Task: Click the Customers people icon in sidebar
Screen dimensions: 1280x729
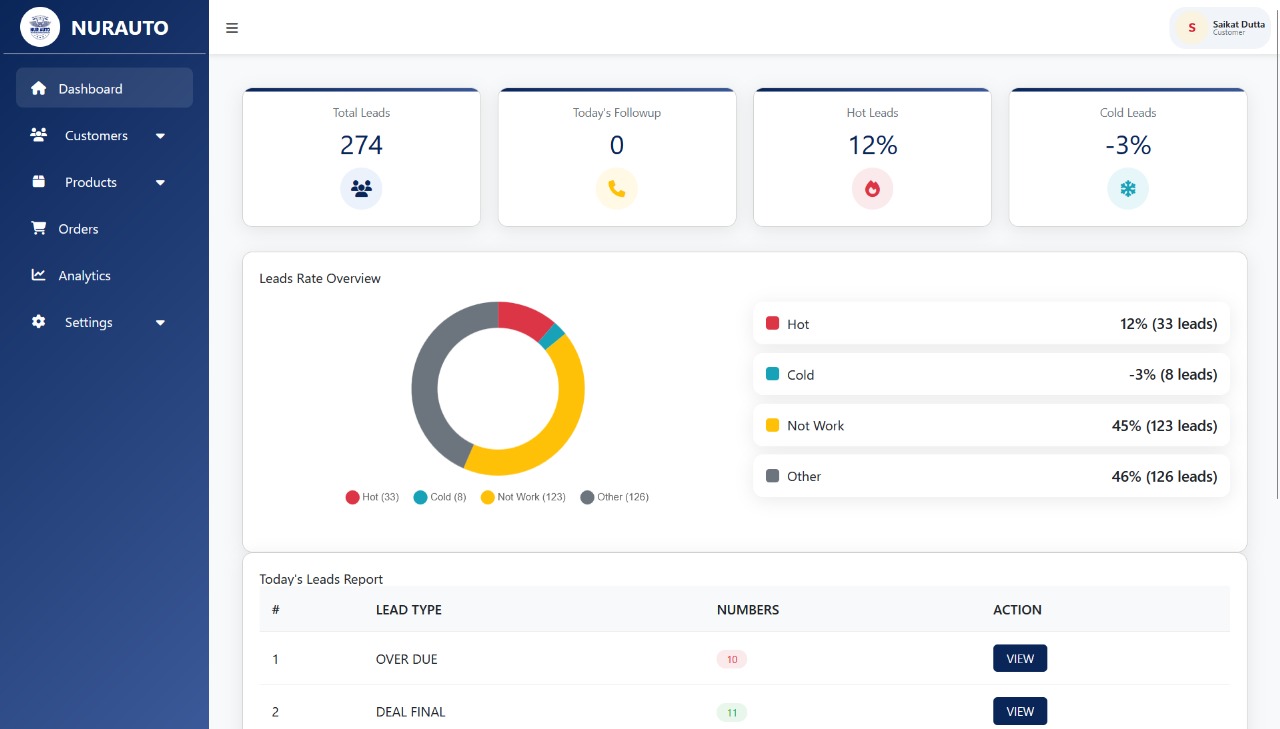Action: point(39,135)
